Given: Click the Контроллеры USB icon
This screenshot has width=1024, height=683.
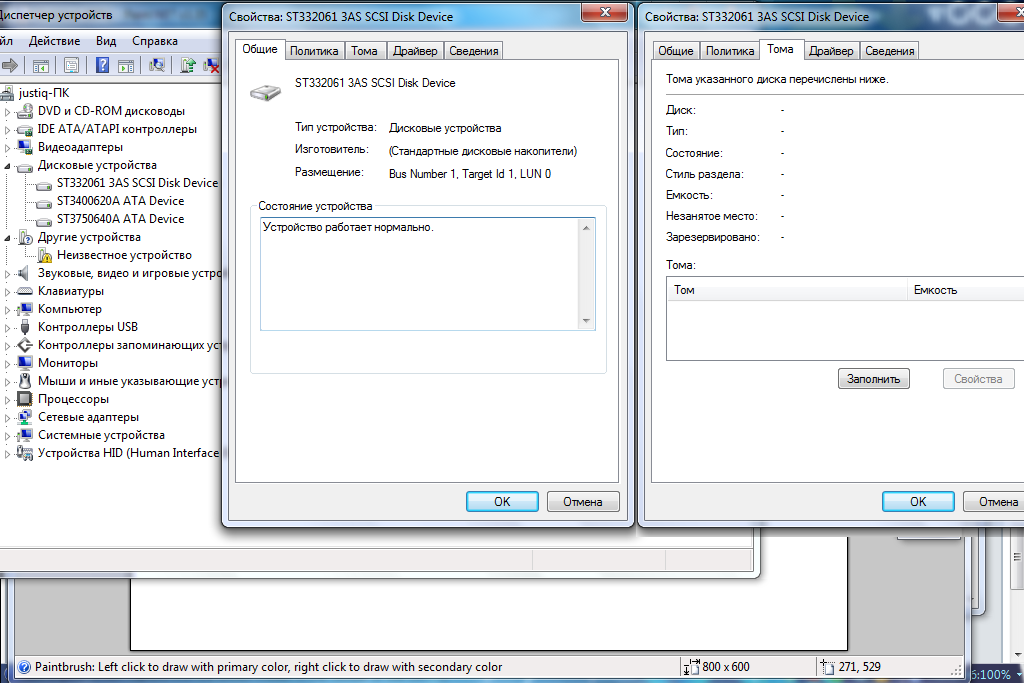Looking at the screenshot, I should (x=25, y=327).
